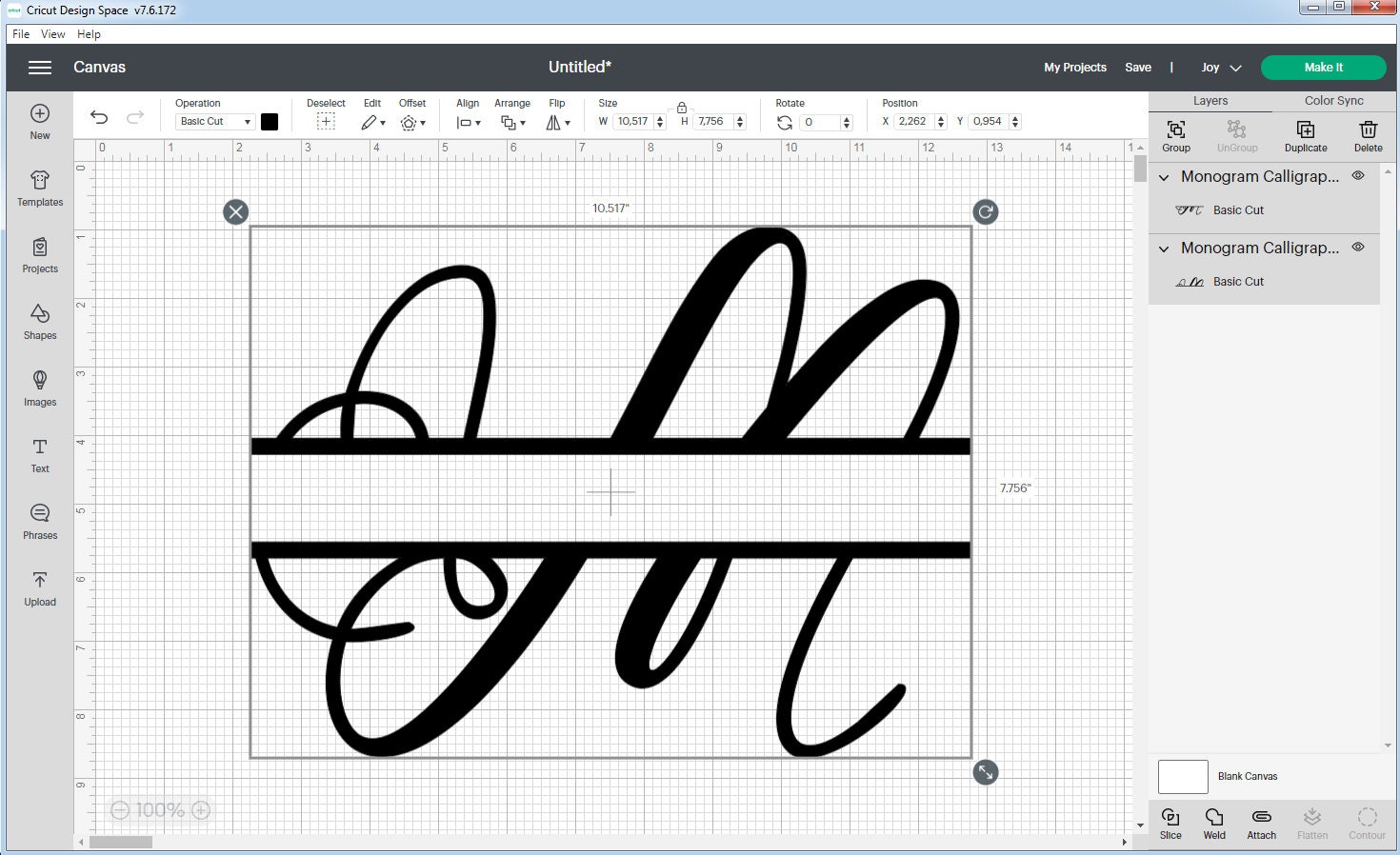Click the Make It button

1323,67
